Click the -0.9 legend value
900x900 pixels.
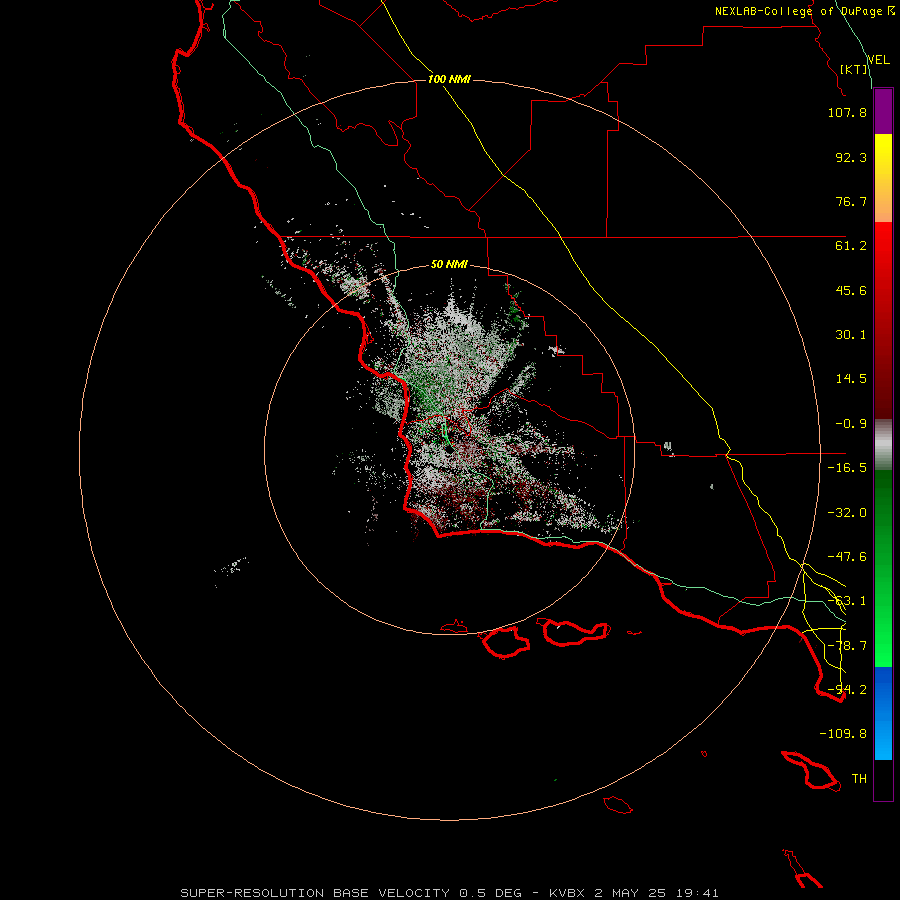pos(851,424)
